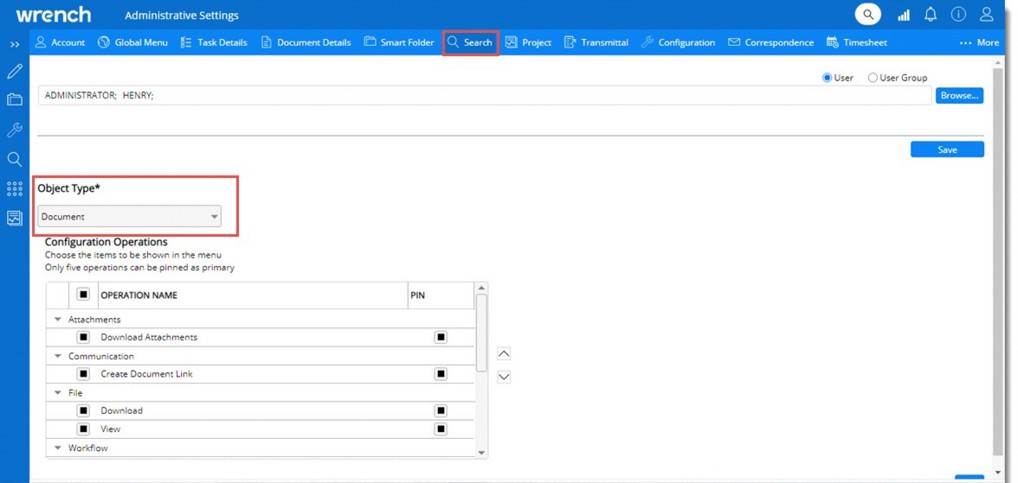Switch to the Correspondence tab
This screenshot has height=483, width=1018.
coord(770,43)
